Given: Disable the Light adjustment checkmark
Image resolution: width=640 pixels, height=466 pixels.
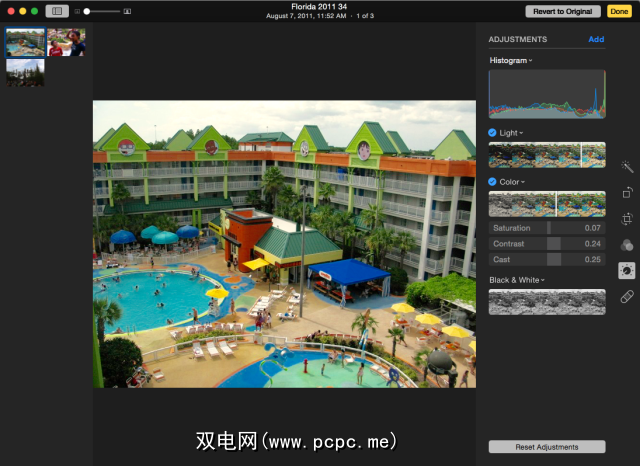Looking at the screenshot, I should pos(492,133).
